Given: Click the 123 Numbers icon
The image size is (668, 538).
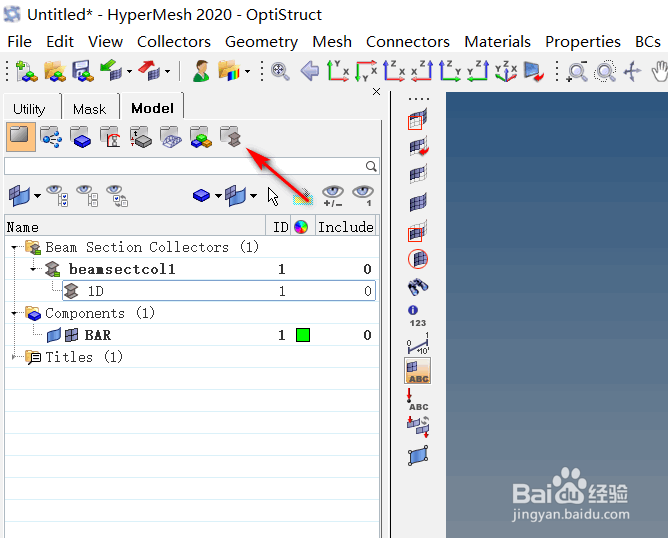Looking at the screenshot, I should (x=418, y=323).
